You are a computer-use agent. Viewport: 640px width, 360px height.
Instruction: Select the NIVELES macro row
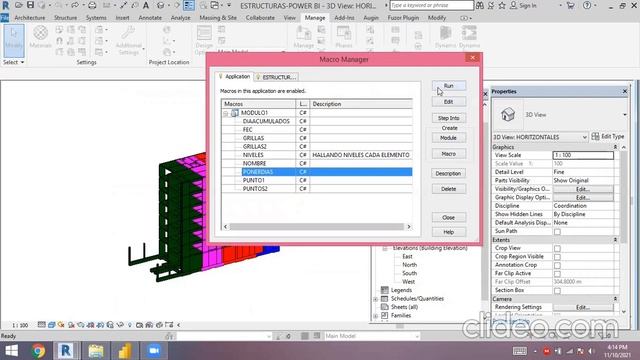point(317,155)
